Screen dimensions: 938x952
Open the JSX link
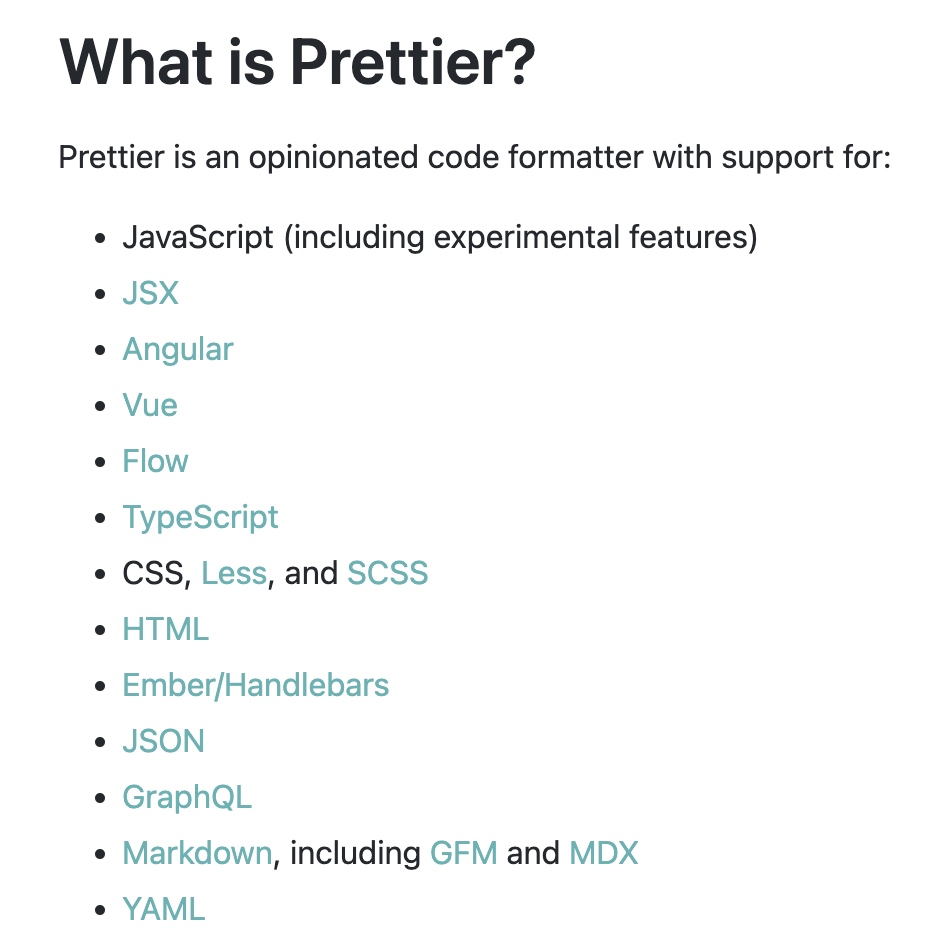tap(151, 293)
